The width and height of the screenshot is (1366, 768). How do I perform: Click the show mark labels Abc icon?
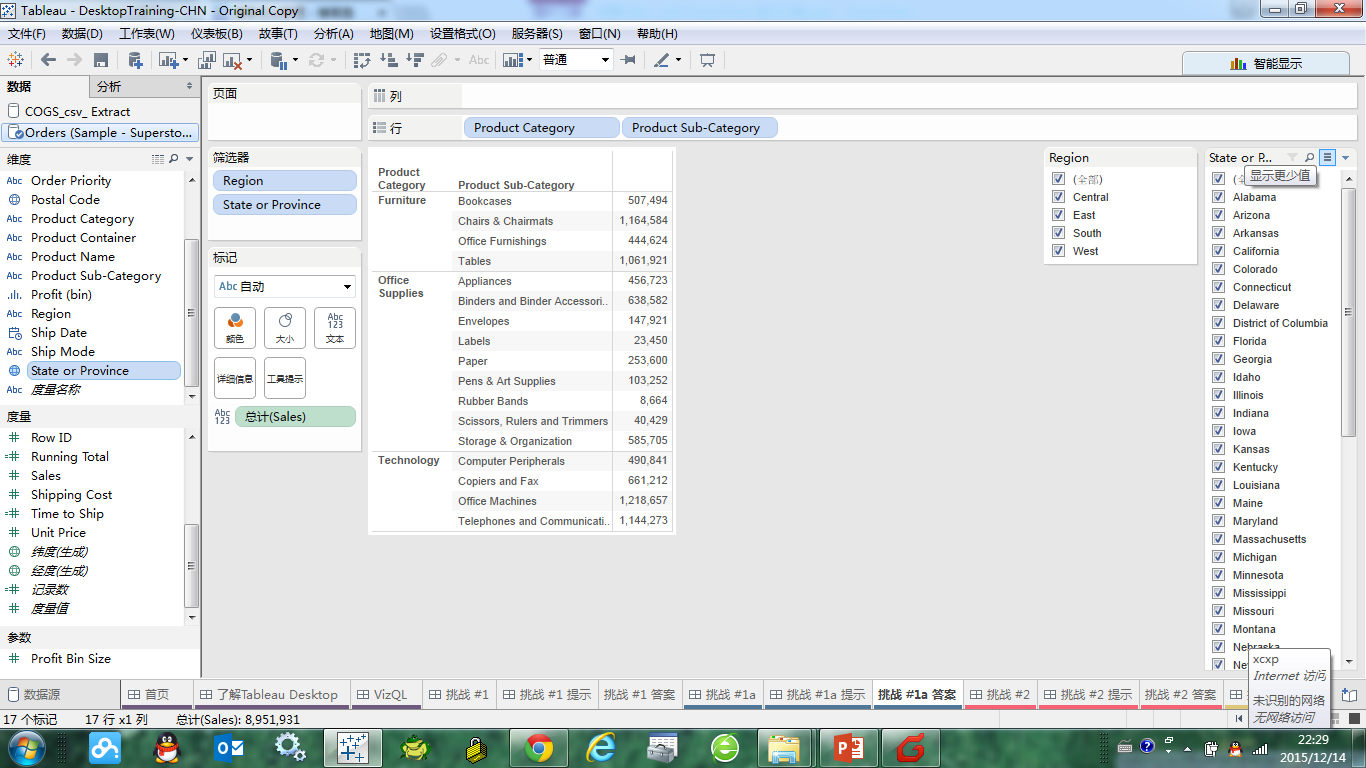click(479, 60)
